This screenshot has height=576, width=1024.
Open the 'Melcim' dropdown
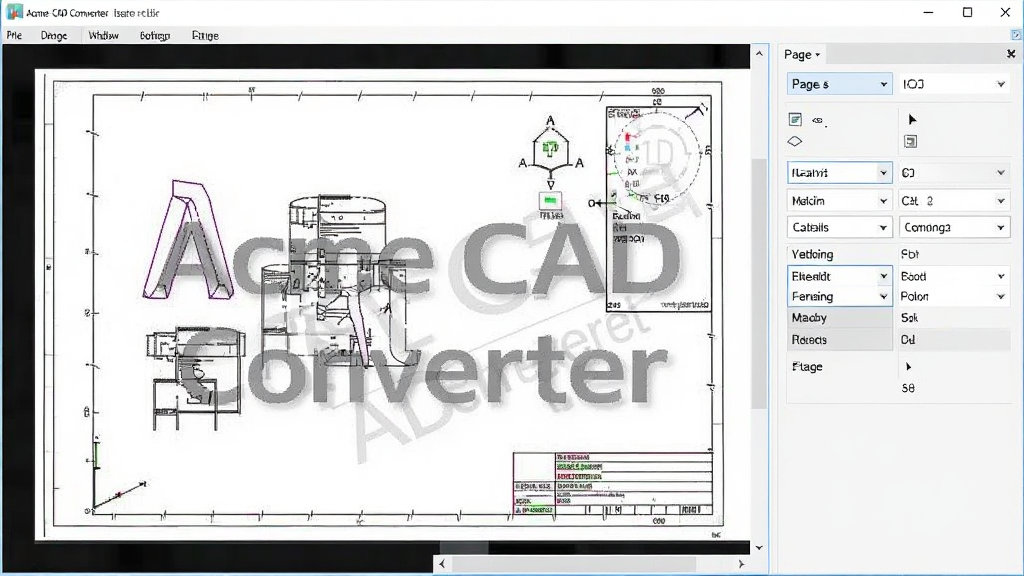(839, 200)
